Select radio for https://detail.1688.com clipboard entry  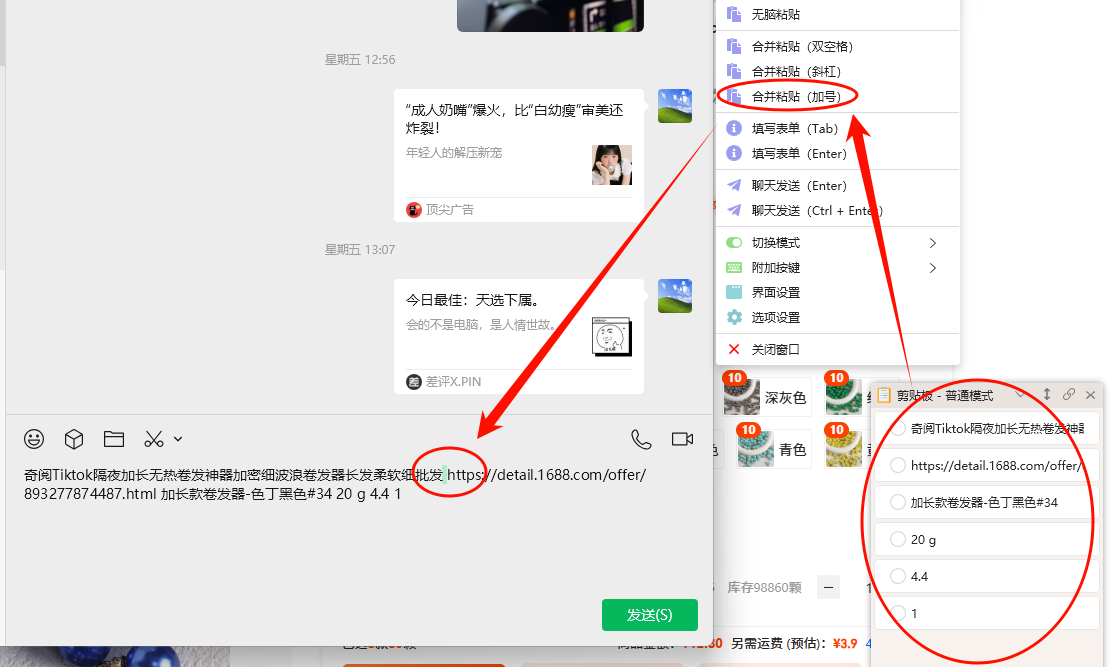click(x=898, y=465)
